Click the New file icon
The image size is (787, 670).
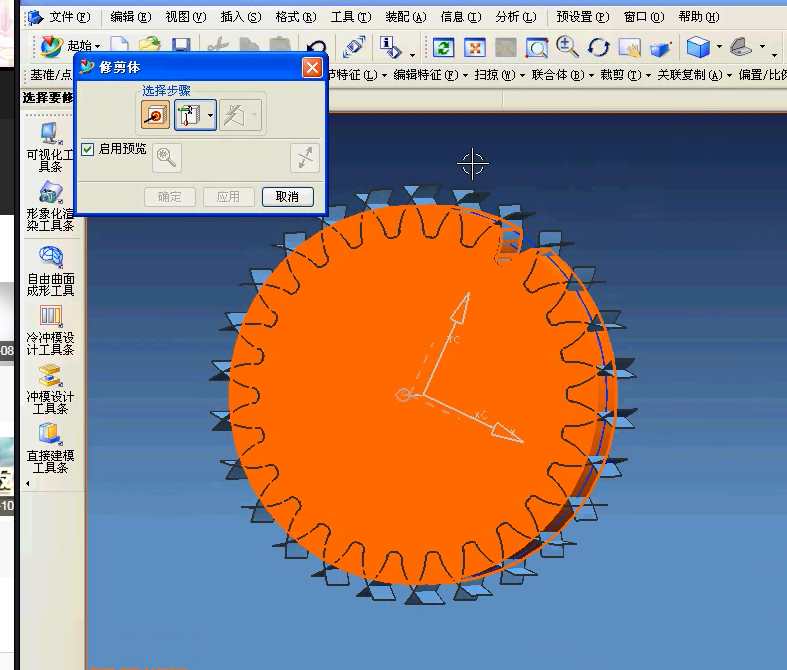coord(119,45)
